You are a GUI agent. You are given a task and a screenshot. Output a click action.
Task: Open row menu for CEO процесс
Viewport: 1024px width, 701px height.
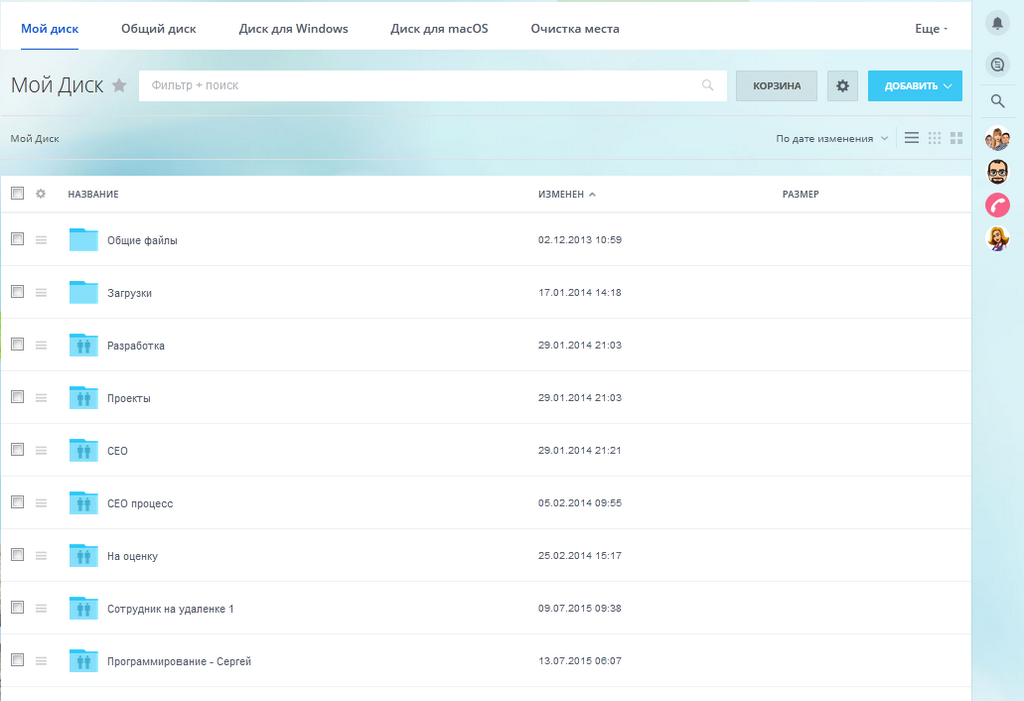[x=41, y=503]
